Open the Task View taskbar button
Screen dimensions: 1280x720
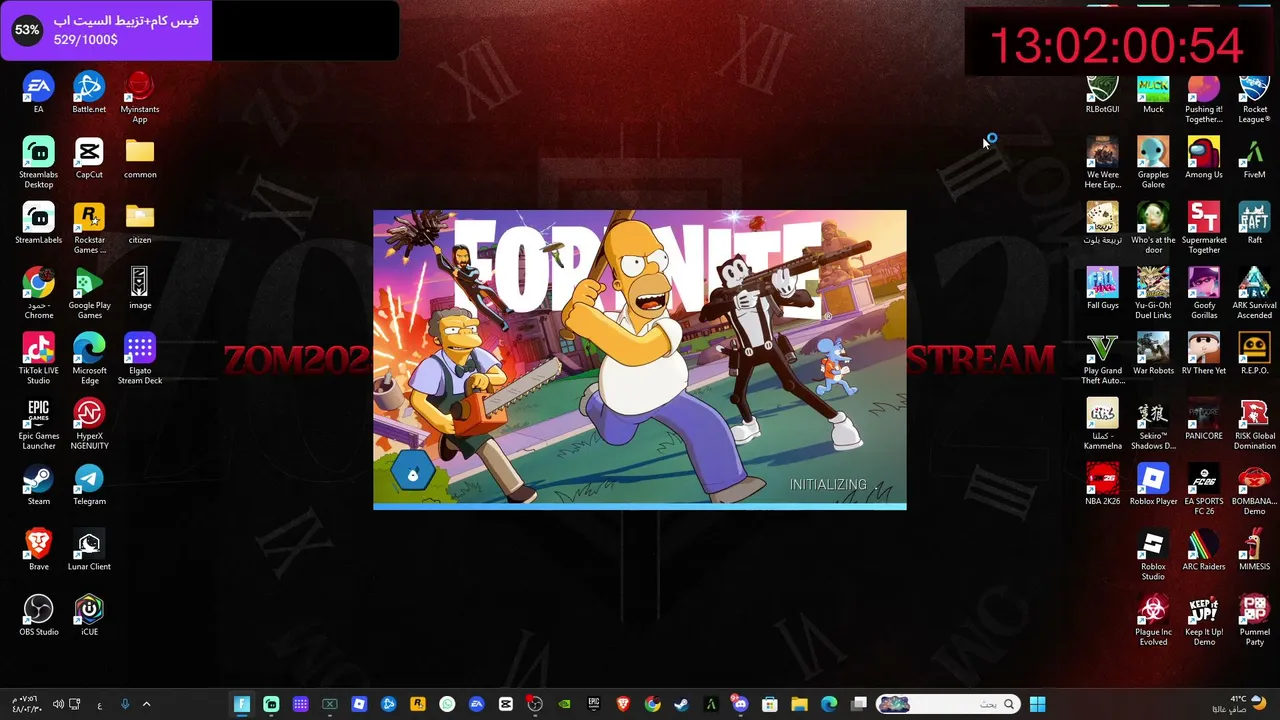point(858,704)
